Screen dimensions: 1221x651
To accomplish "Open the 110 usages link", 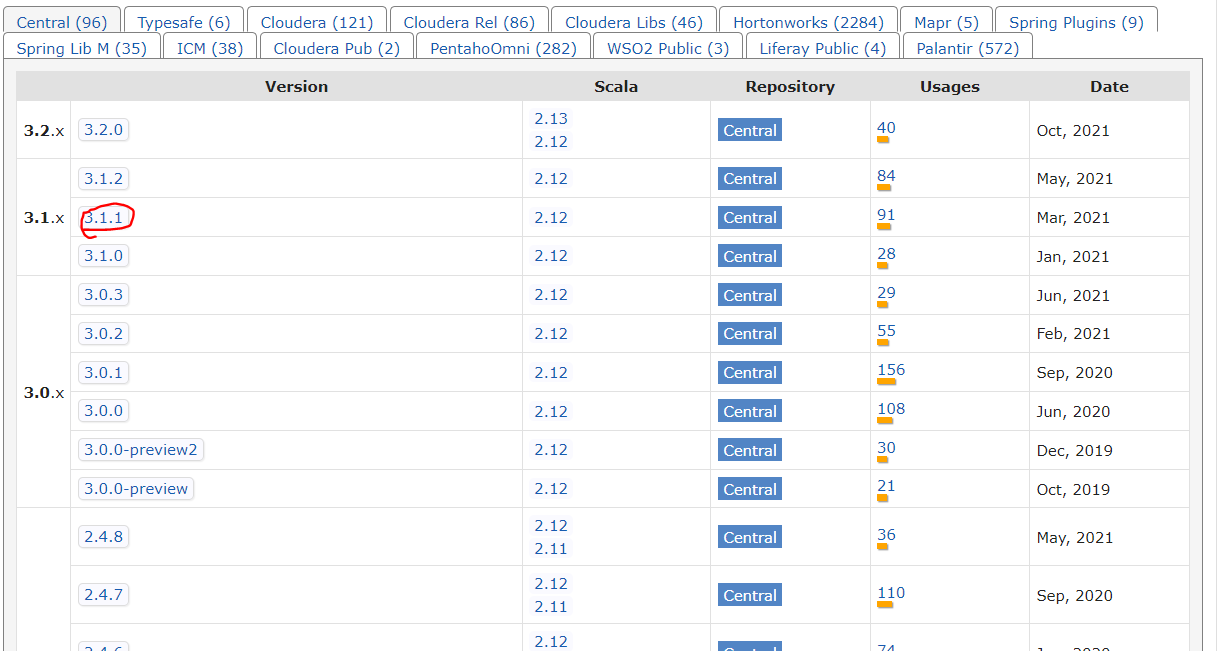I will tap(891, 592).
